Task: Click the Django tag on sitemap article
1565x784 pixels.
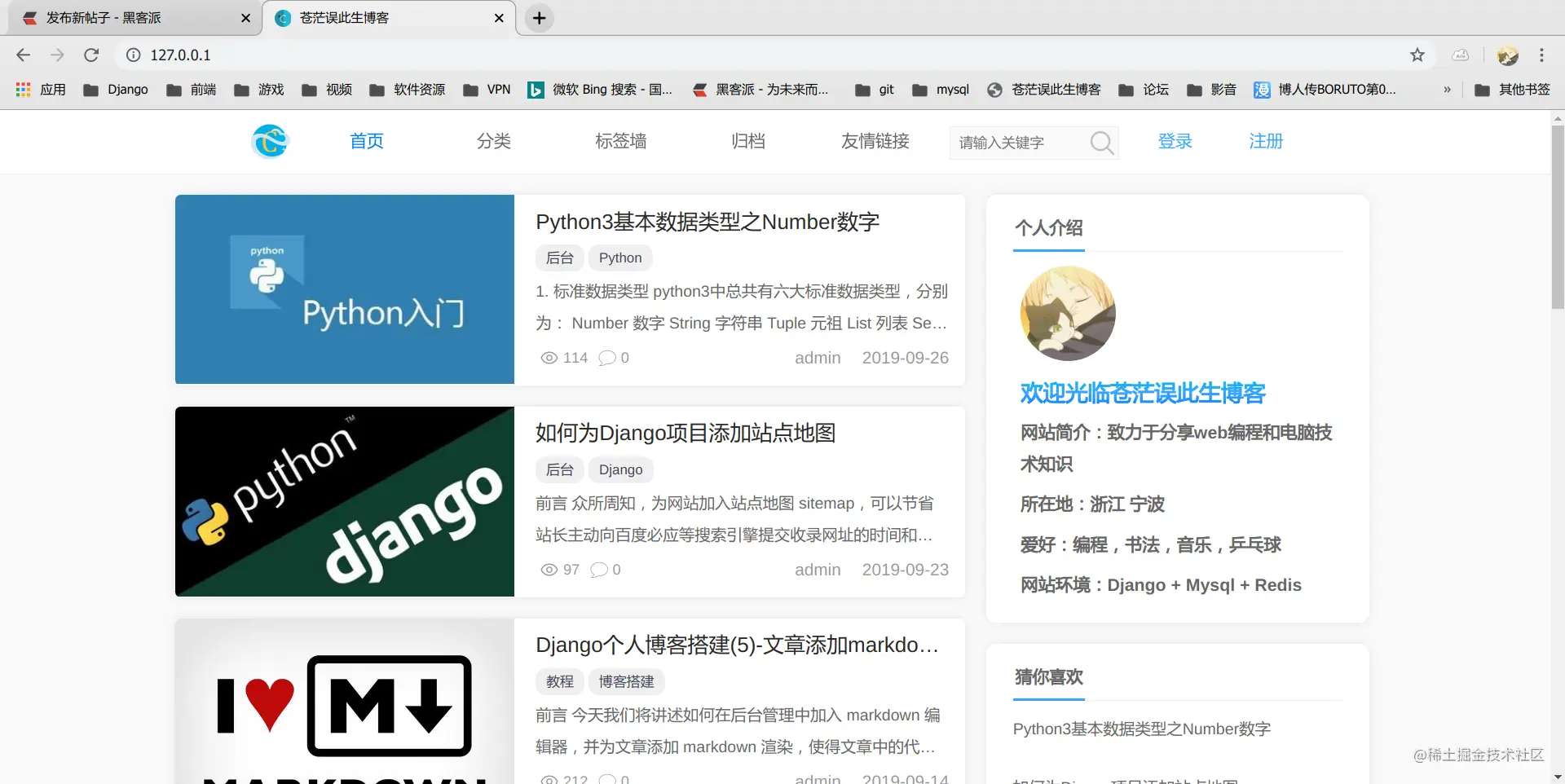Action: 621,469
